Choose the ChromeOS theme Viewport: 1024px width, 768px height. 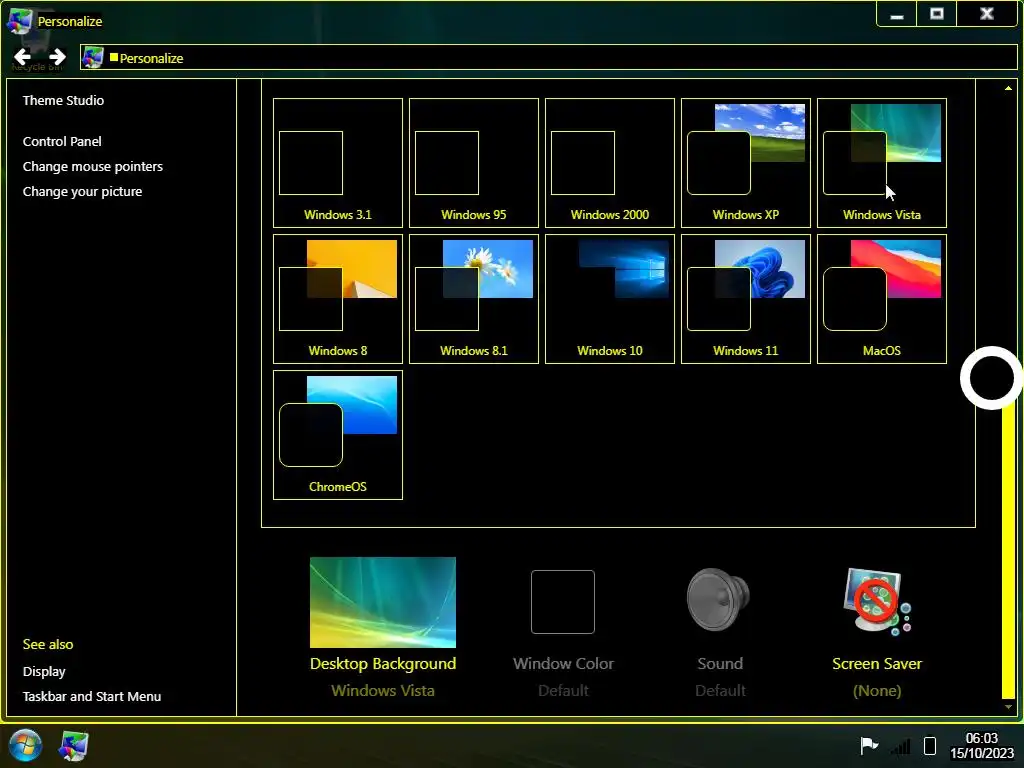pos(338,435)
